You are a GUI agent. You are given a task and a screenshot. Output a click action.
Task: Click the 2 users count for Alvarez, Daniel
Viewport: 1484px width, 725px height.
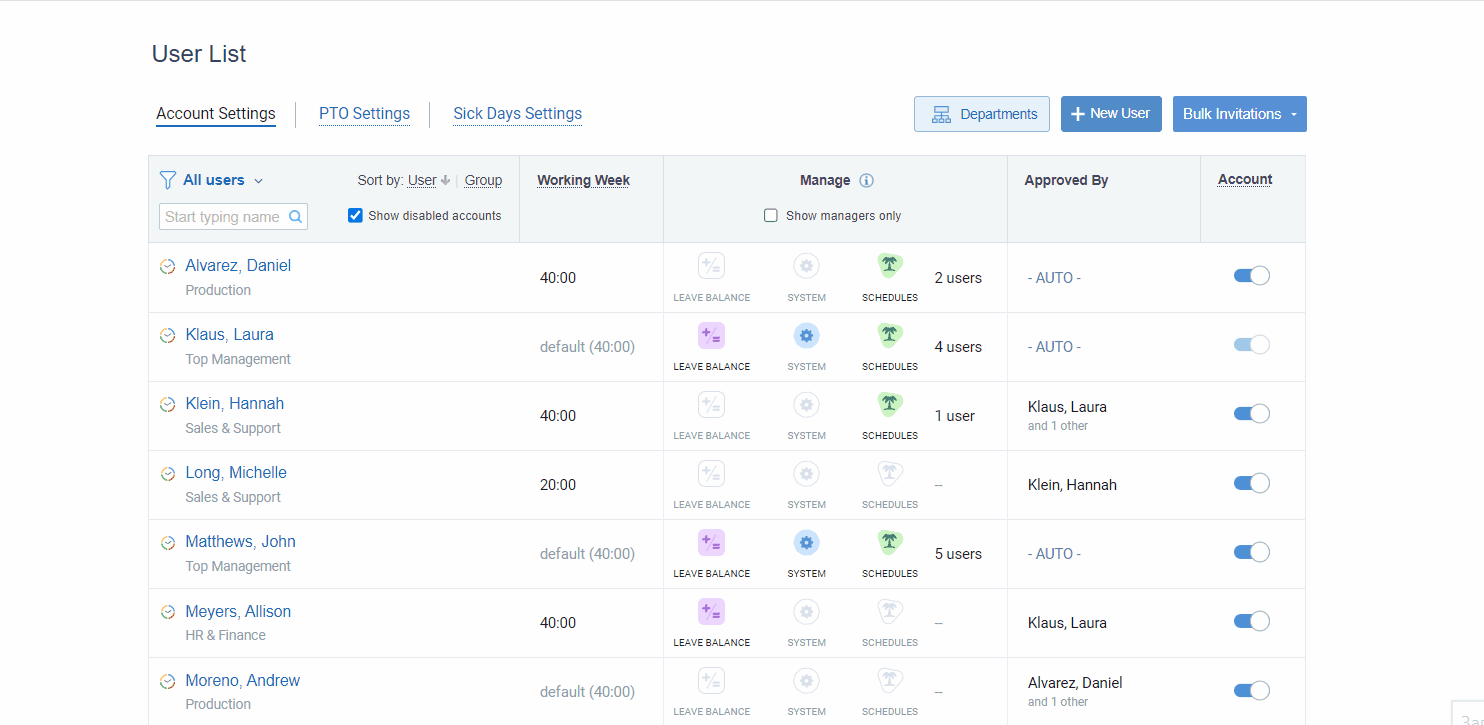[x=958, y=278]
